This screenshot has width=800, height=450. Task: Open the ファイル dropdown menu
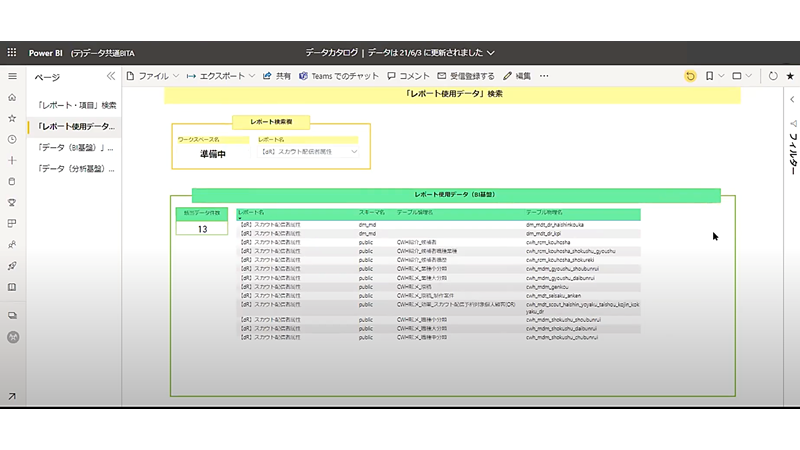tap(153, 76)
